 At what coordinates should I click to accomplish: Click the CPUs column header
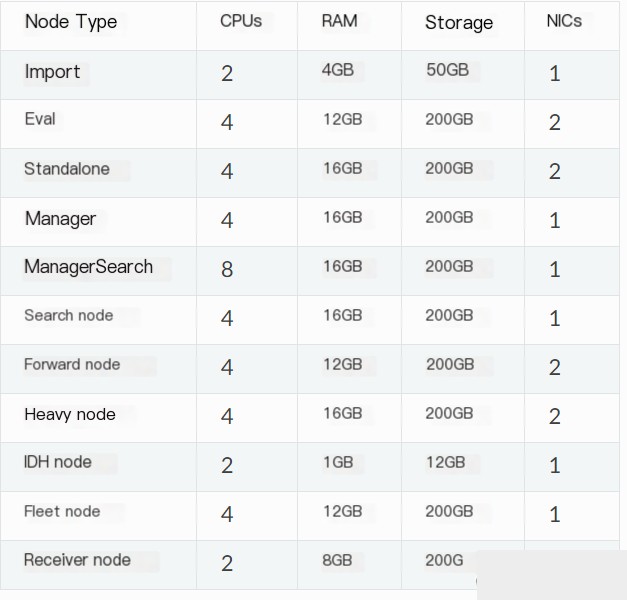coord(241,21)
